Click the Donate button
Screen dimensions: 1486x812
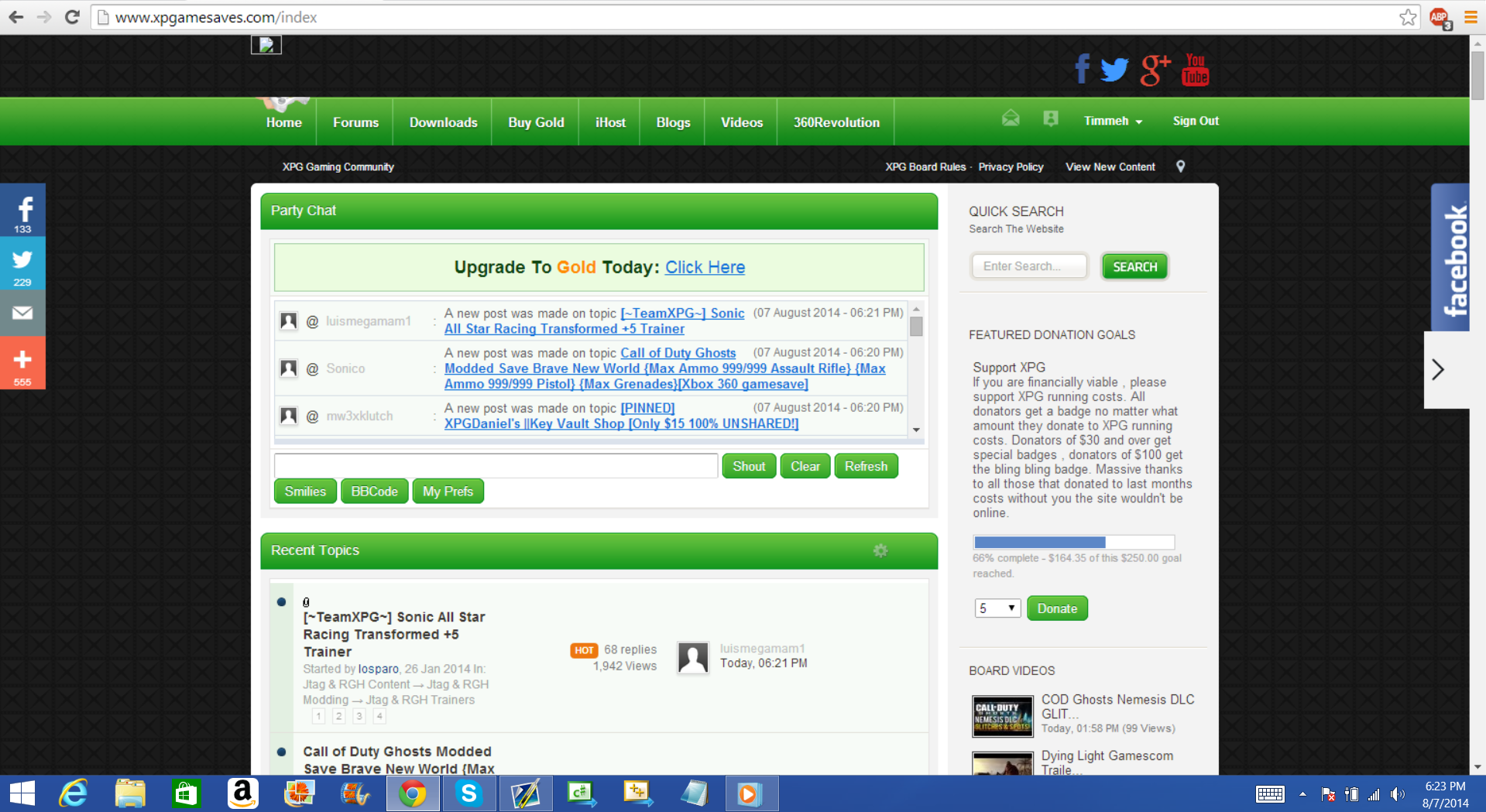1057,608
